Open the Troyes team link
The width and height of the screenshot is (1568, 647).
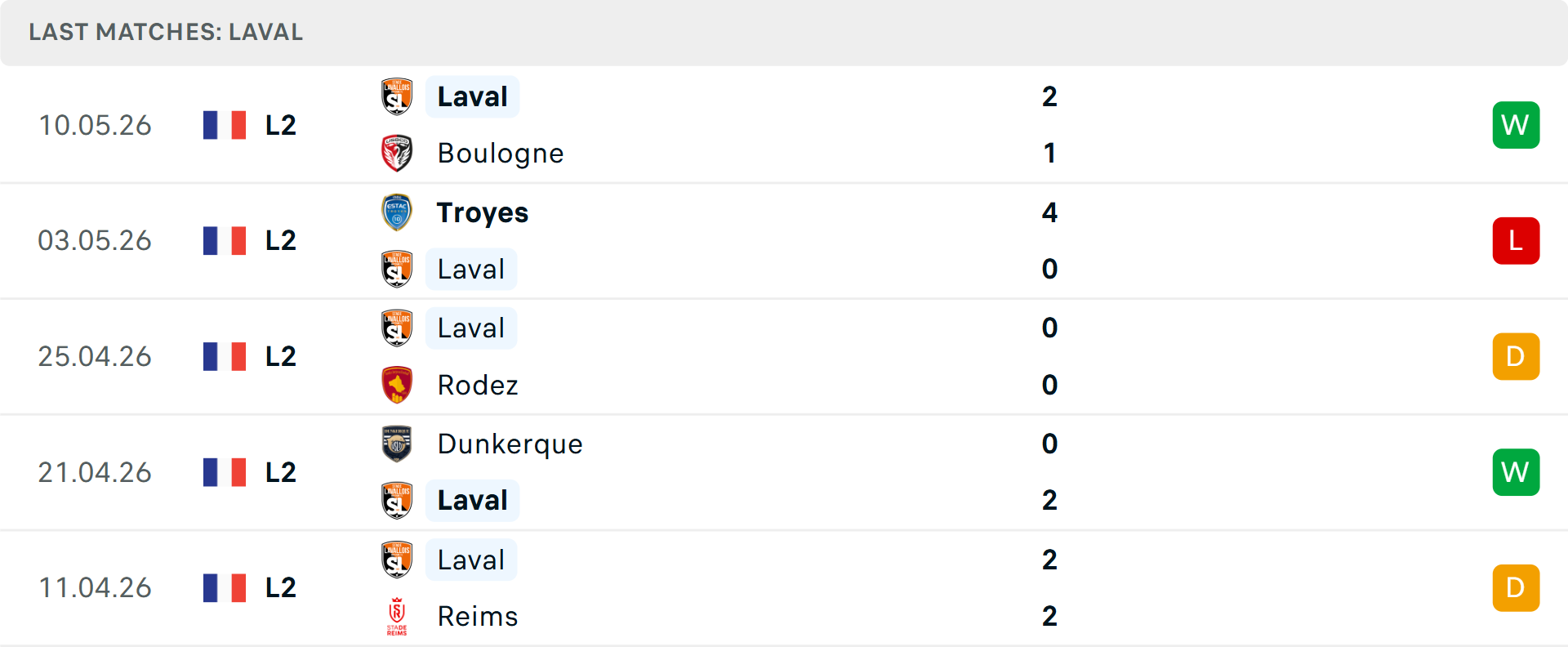click(x=483, y=212)
